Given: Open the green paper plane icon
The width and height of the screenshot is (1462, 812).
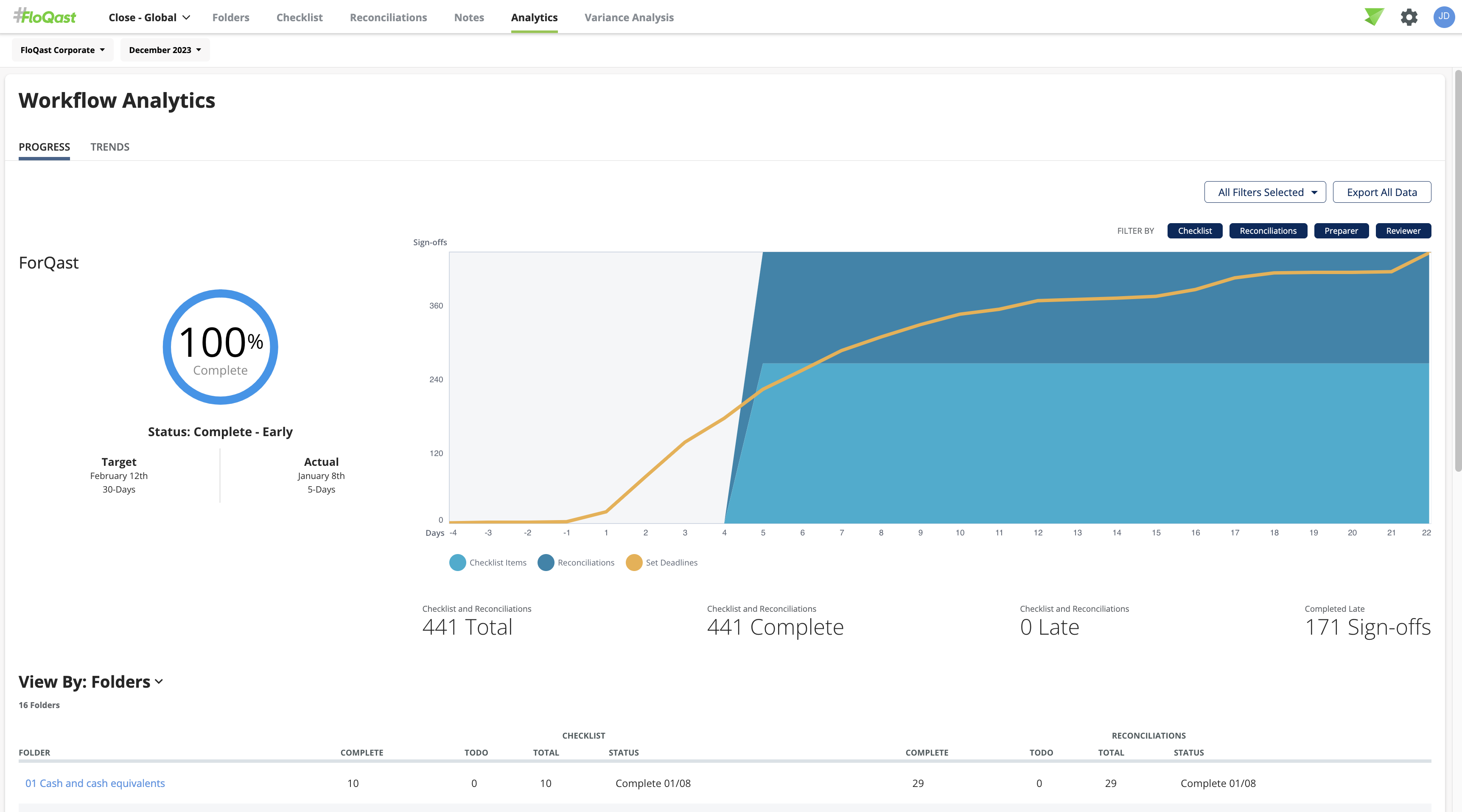Looking at the screenshot, I should coord(1374,17).
